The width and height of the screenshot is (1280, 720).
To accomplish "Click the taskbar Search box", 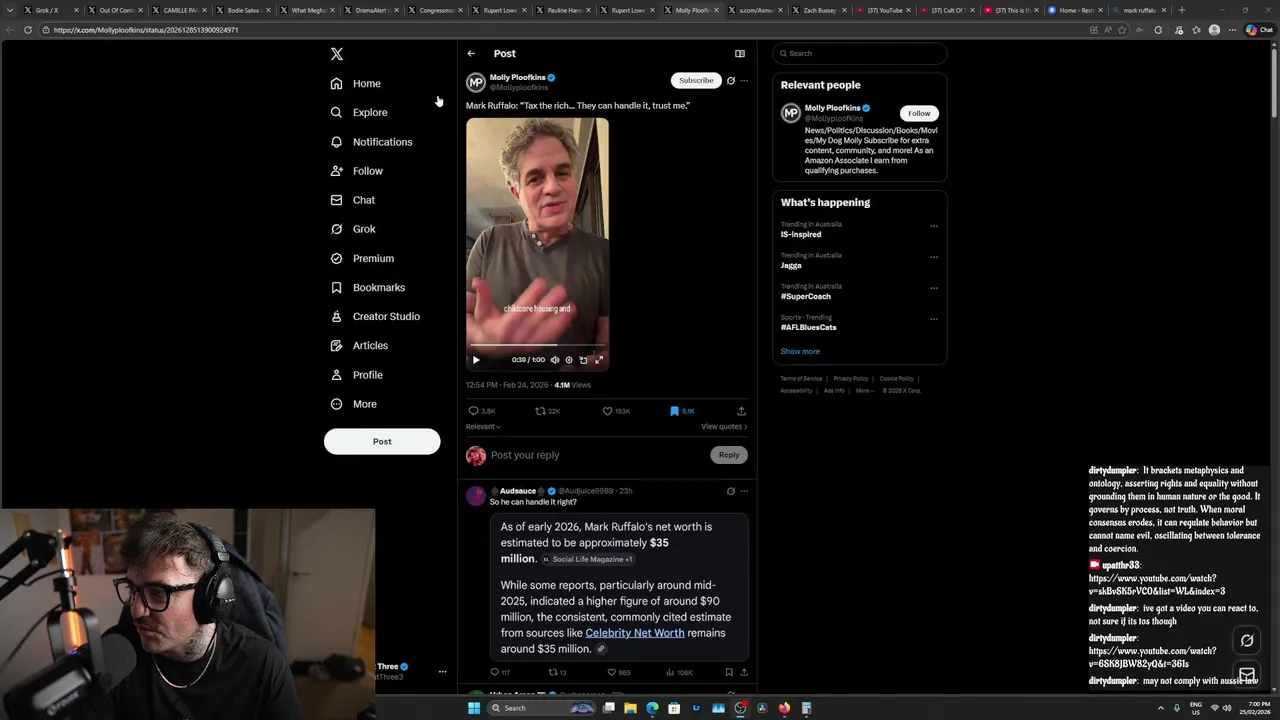I will point(542,708).
